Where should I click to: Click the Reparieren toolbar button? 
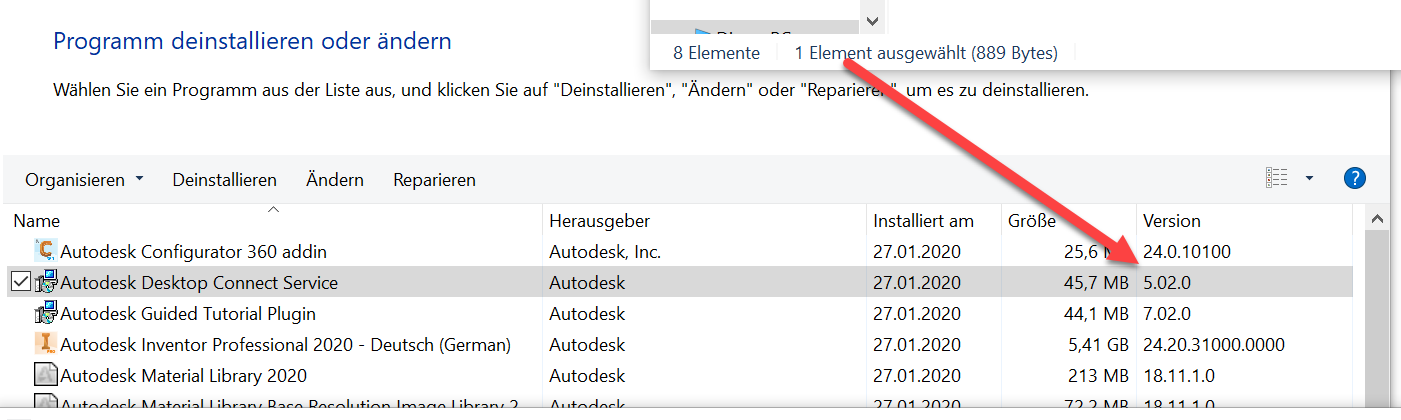[x=434, y=180]
